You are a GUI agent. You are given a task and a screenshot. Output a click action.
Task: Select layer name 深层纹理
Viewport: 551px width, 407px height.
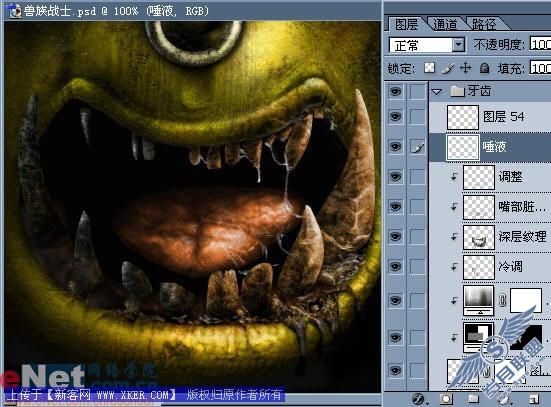coord(522,237)
